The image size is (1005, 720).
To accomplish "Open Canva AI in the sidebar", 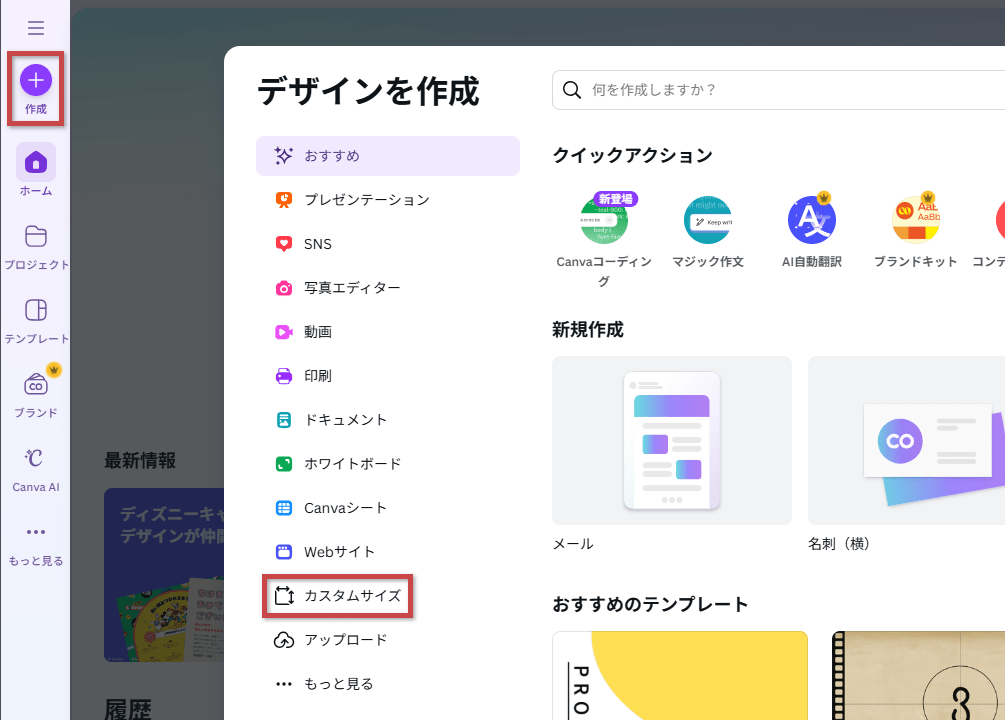I will coord(36,459).
